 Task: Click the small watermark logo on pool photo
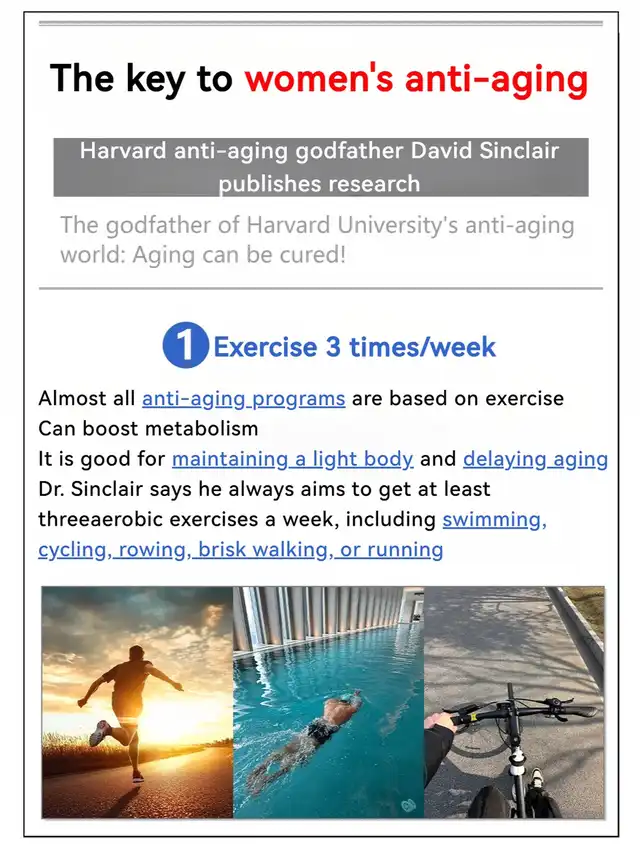coord(409,805)
